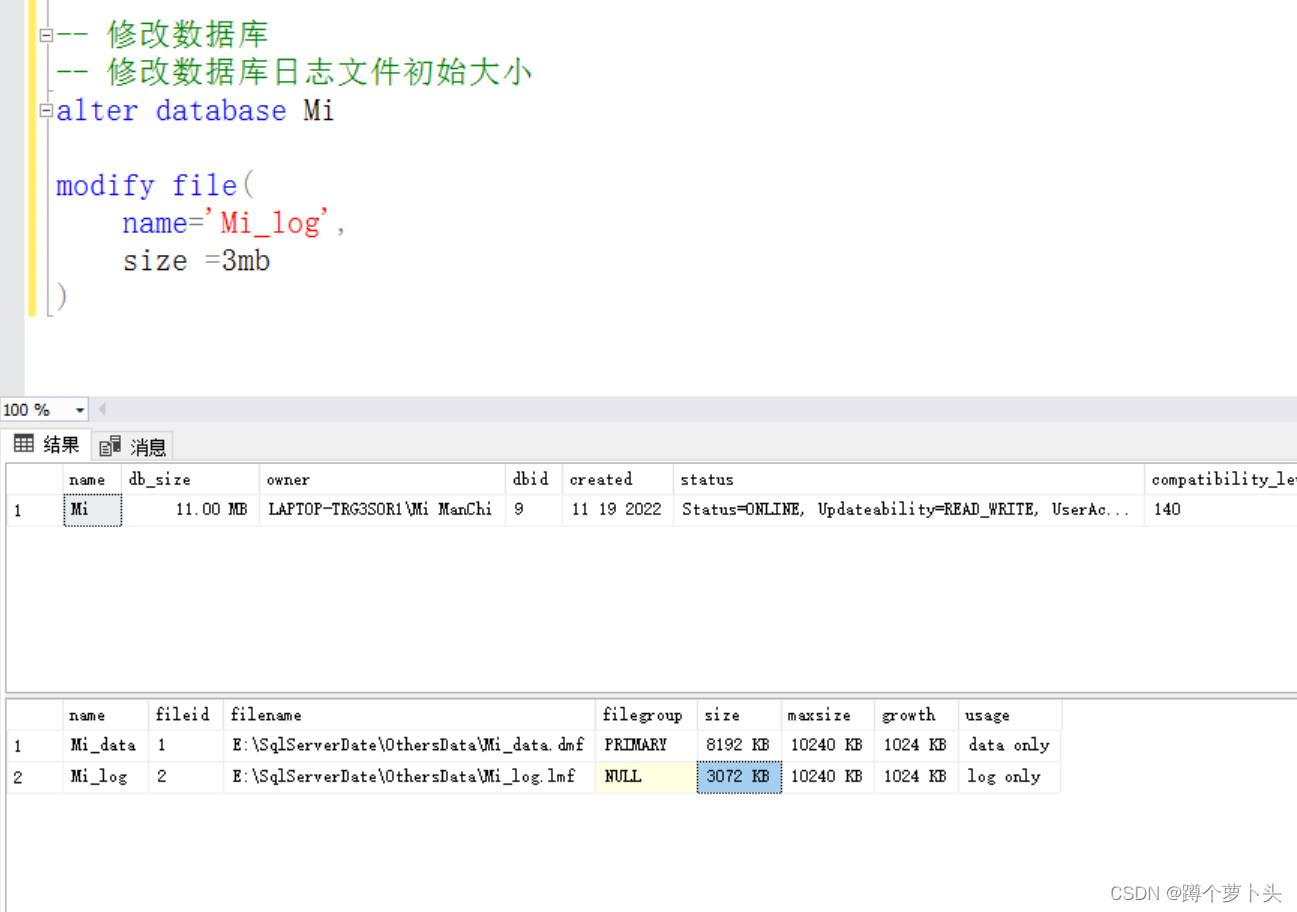Collapse the comment block outline toggle
The width and height of the screenshot is (1297, 912).
pos(45,35)
